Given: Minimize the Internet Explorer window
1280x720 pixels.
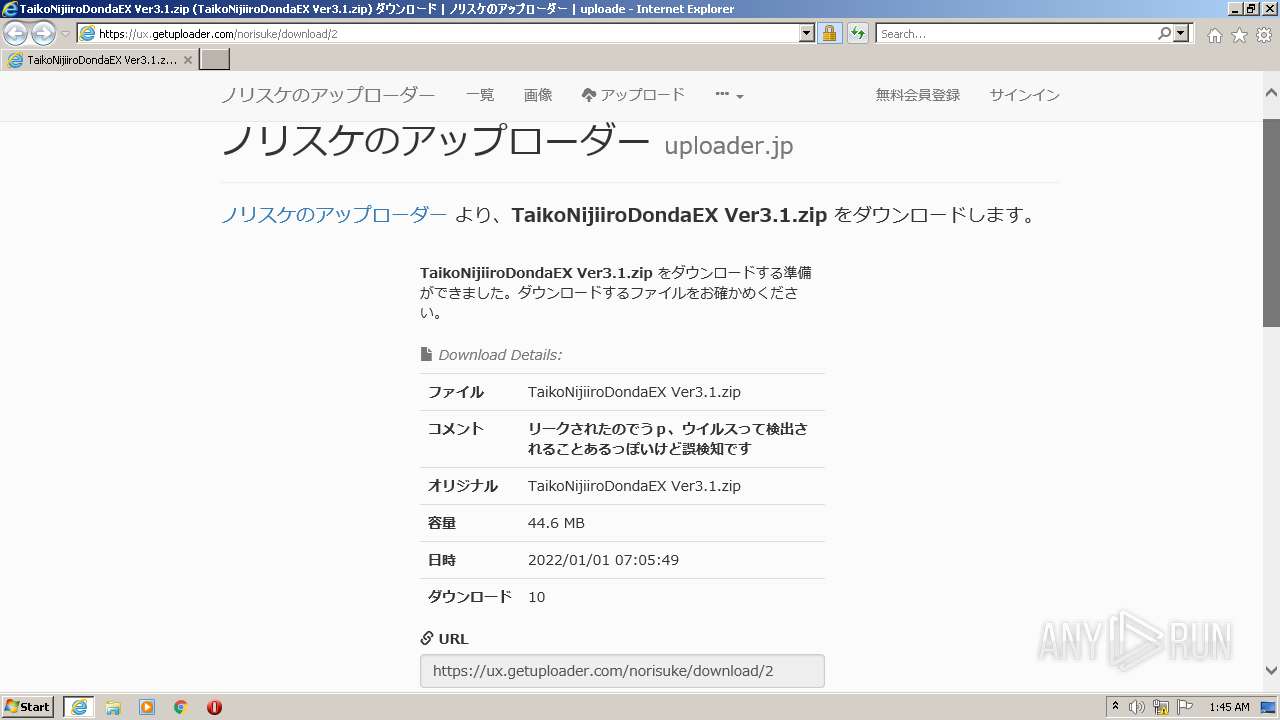Looking at the screenshot, I should click(1234, 9).
